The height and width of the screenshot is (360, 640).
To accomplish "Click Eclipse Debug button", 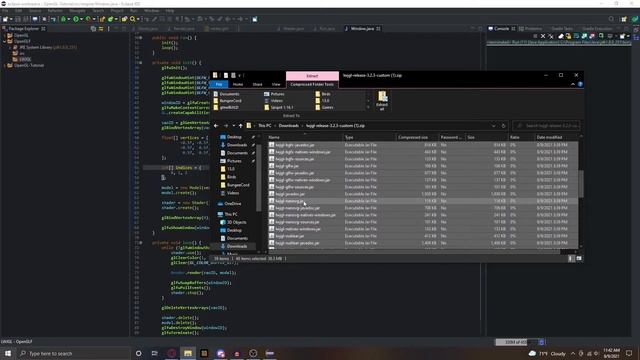I will click(x=63, y=19).
